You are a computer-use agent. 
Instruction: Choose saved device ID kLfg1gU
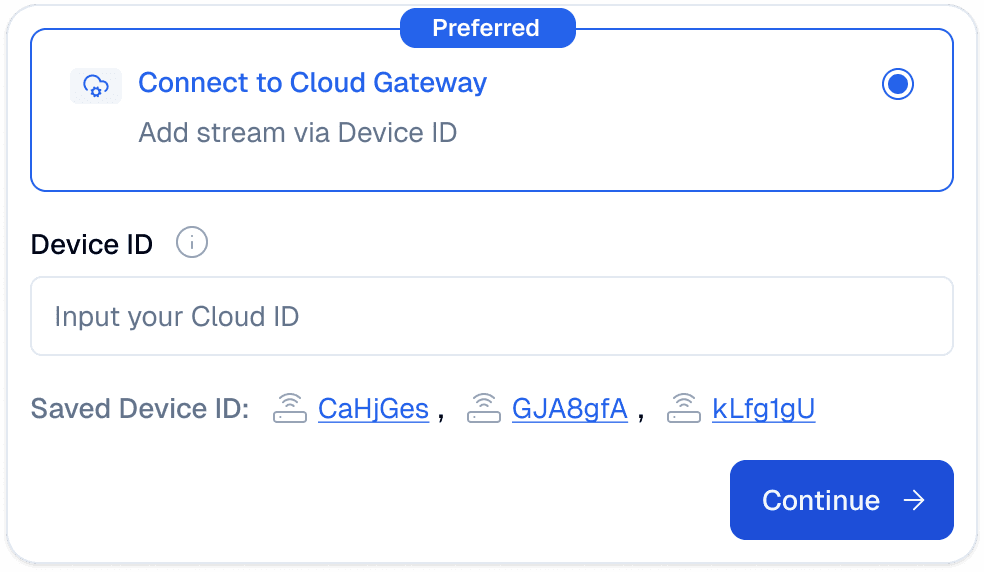click(764, 409)
